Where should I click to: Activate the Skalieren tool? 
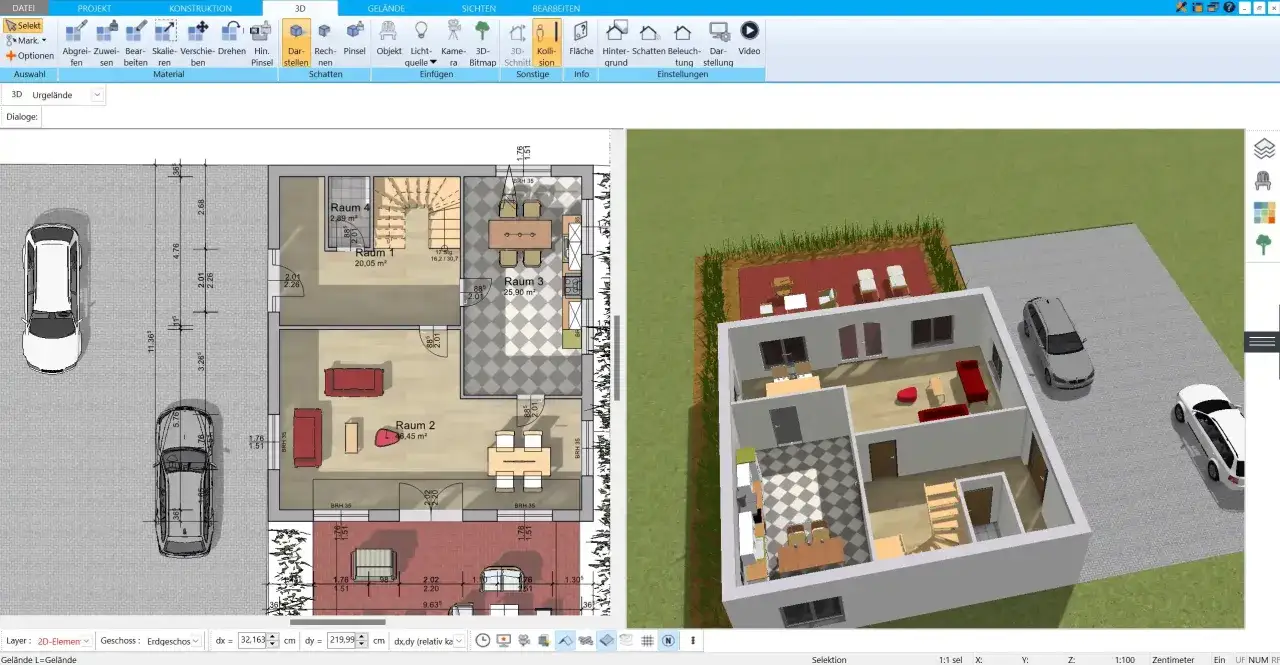pyautogui.click(x=165, y=43)
